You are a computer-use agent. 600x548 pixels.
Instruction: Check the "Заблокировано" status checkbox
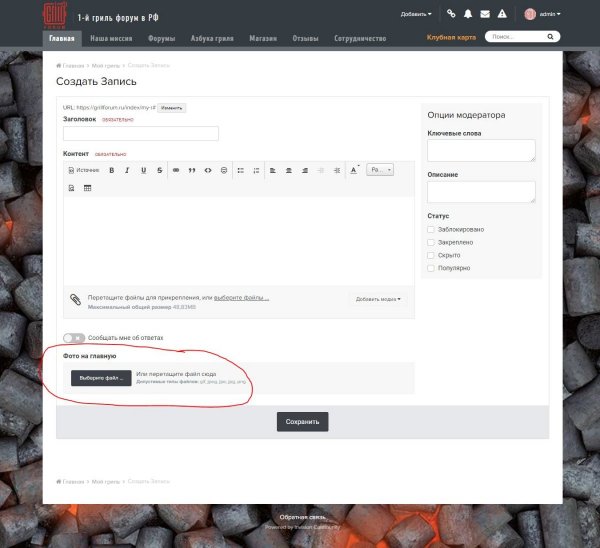pos(431,229)
